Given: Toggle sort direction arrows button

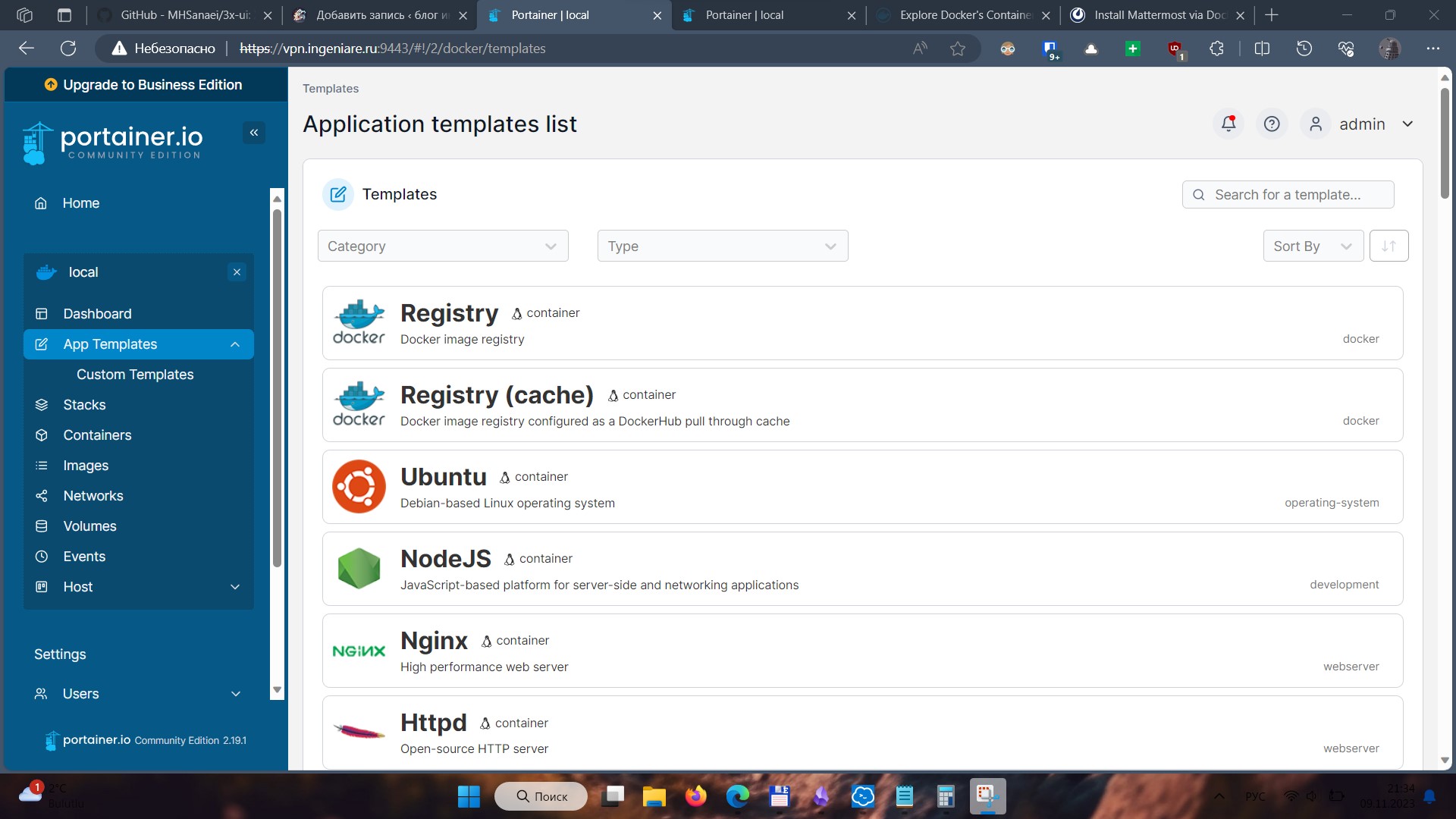Looking at the screenshot, I should tap(1389, 246).
